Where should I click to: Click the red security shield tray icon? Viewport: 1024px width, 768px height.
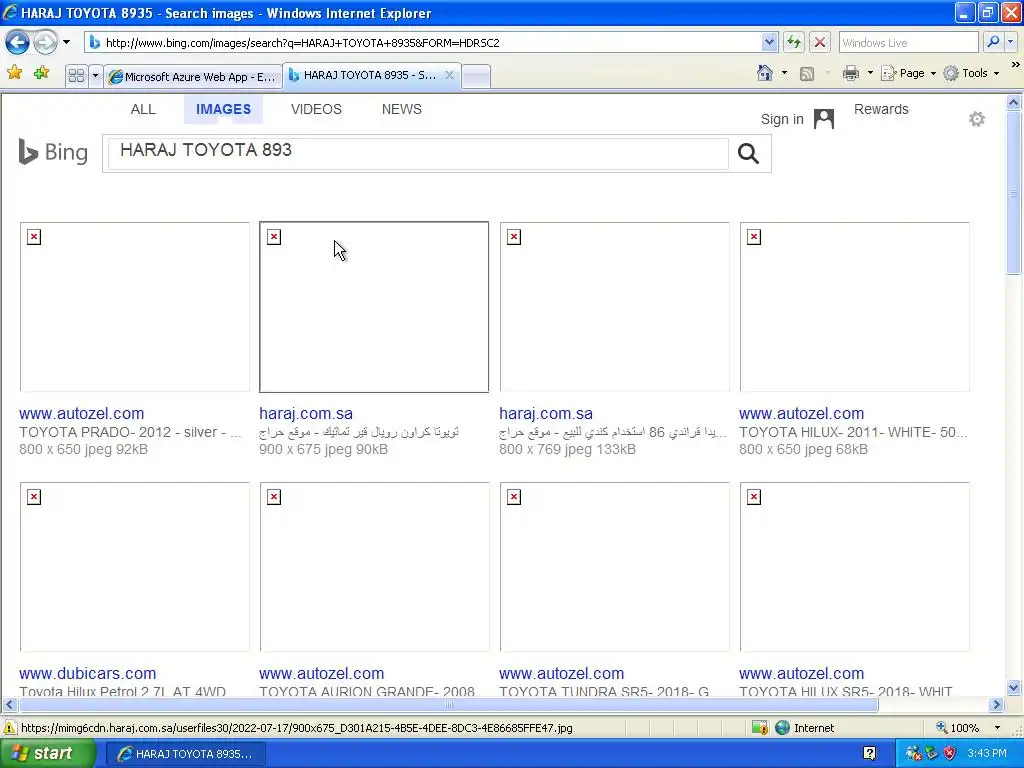pyautogui.click(x=949, y=754)
